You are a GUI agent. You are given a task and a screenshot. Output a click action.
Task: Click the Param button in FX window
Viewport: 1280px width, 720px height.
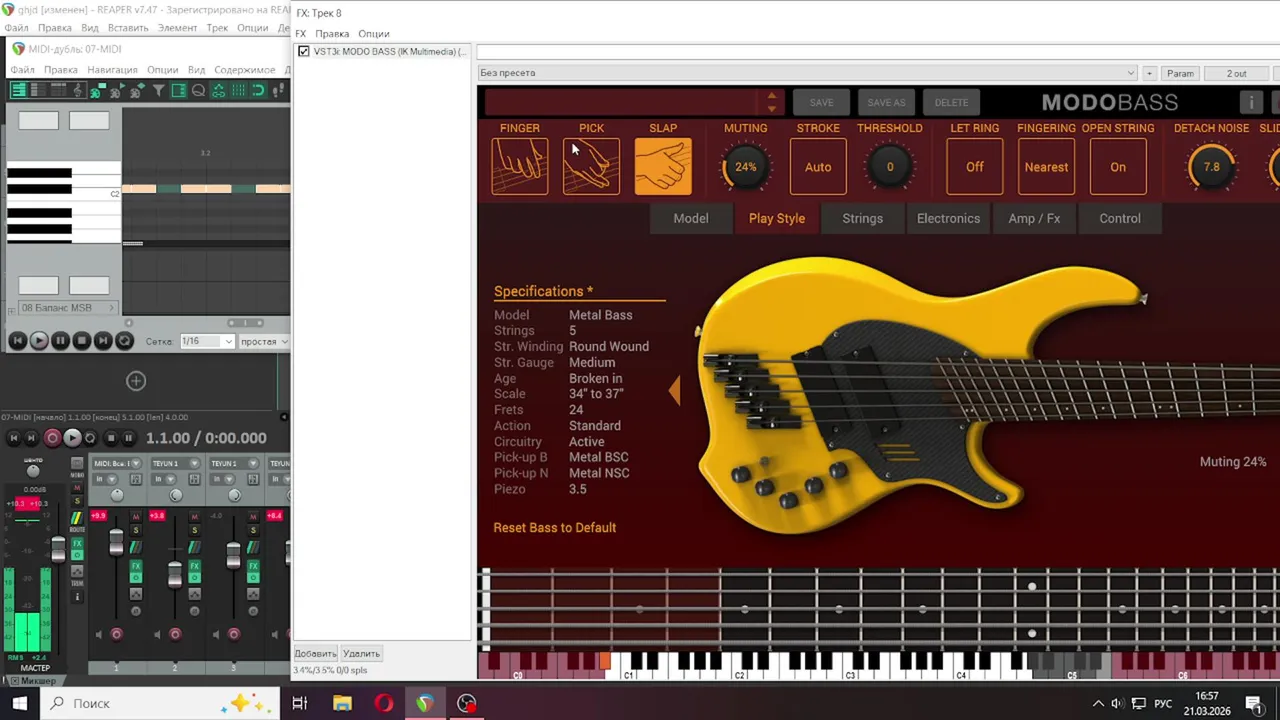(x=1180, y=73)
